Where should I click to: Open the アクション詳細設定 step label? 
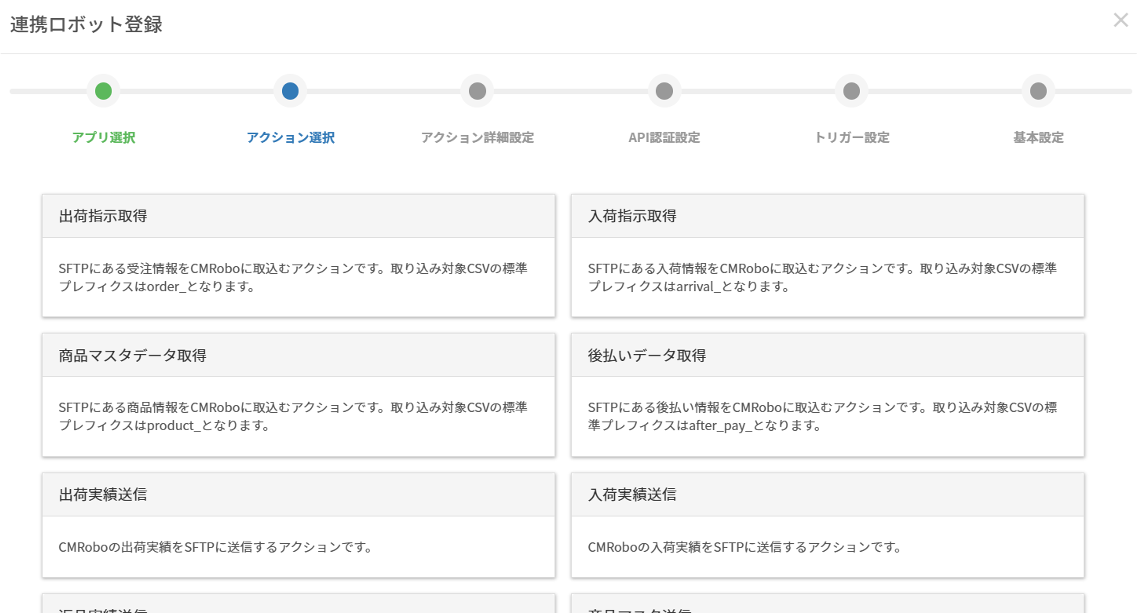(x=477, y=138)
